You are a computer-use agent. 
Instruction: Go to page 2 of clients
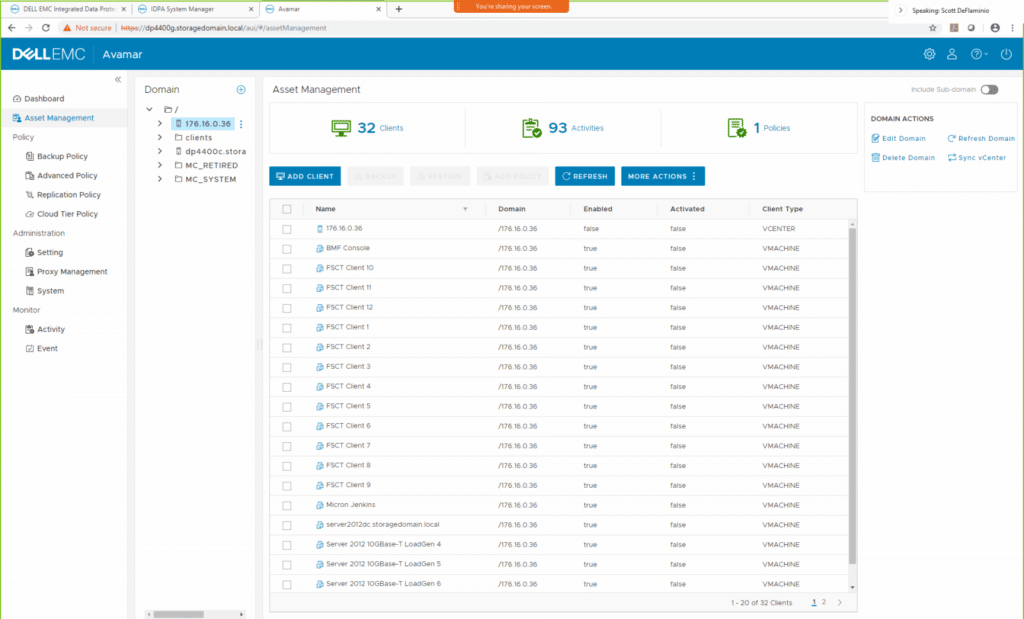pos(824,603)
